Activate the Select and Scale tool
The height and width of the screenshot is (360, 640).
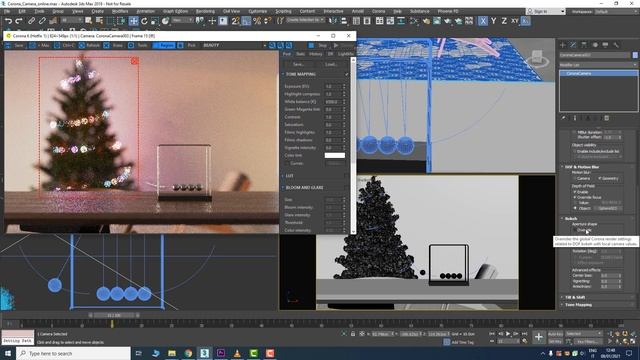(155, 21)
